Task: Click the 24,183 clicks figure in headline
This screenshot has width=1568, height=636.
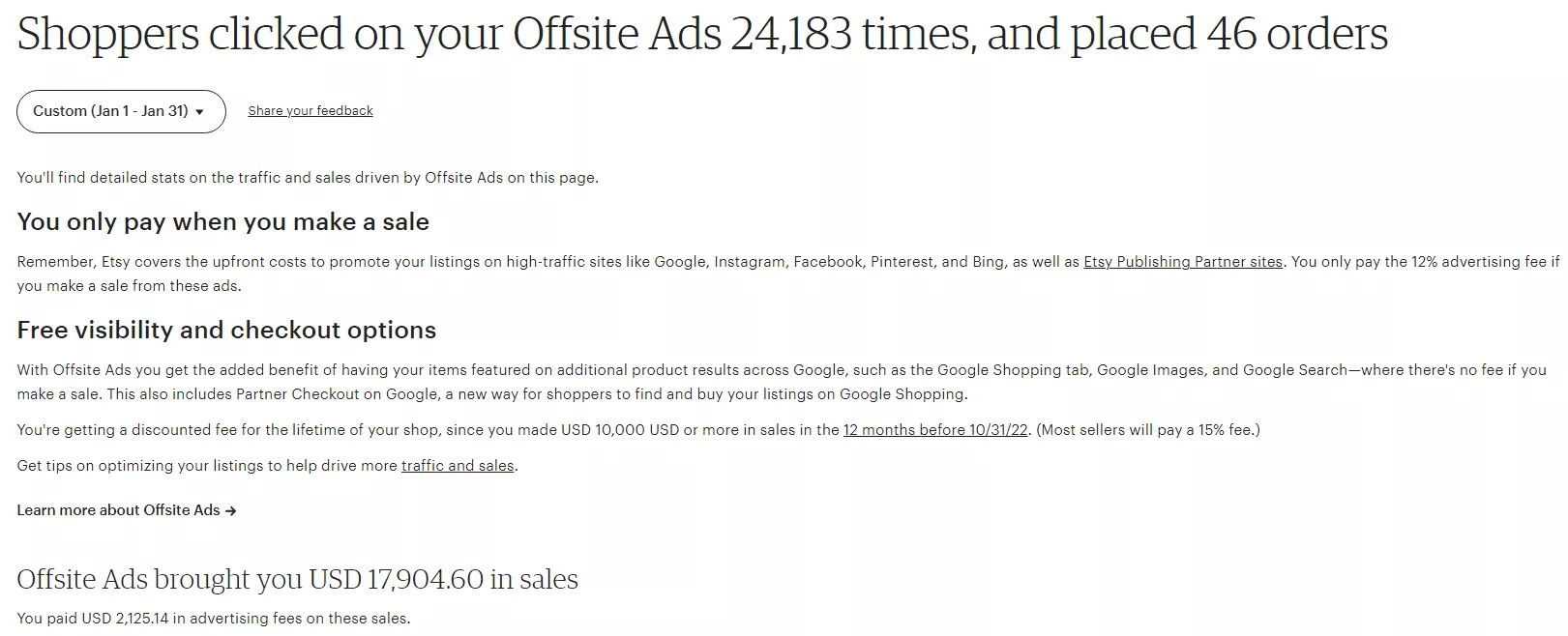Action: [791, 35]
